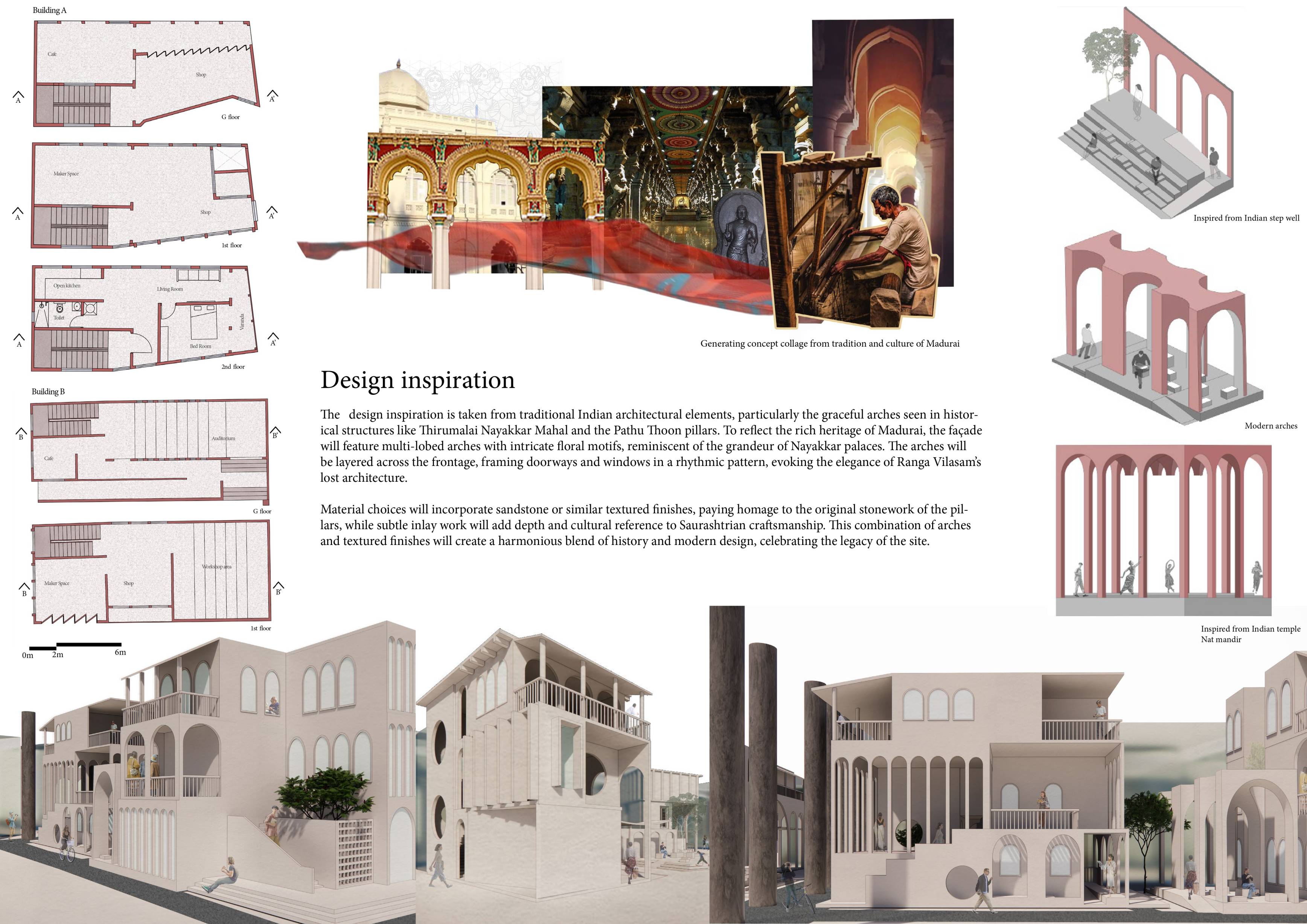Screen dimensions: 1307x924
Task: Click the cyclist in the street render
Action: click(x=67, y=843)
